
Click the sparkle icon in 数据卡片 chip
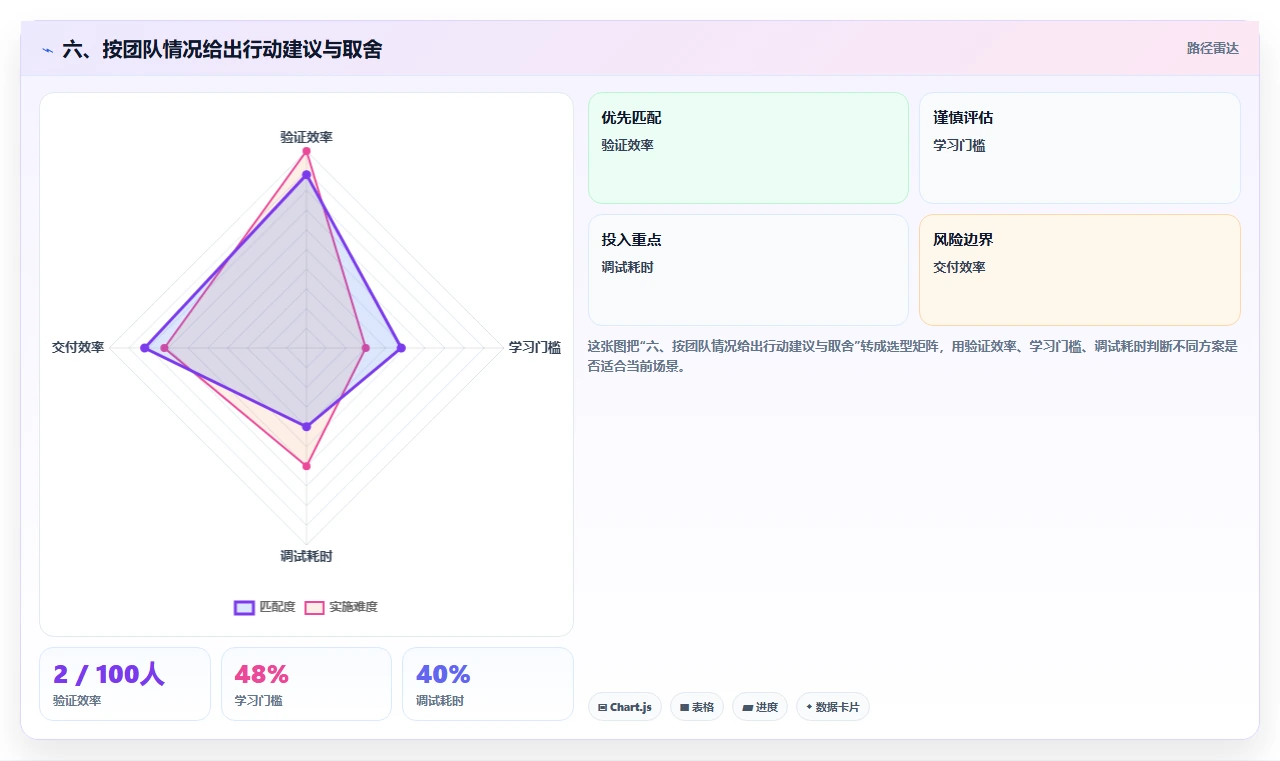click(x=809, y=707)
